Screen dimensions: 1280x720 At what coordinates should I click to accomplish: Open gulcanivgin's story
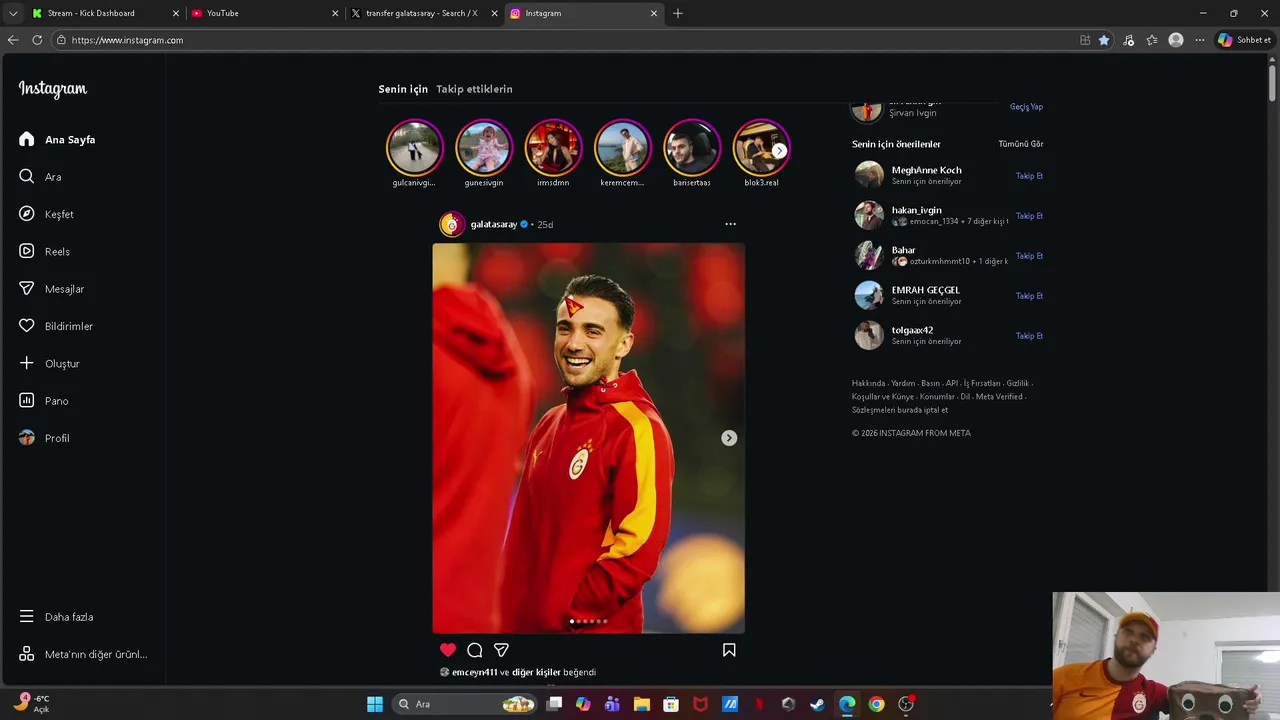click(x=414, y=147)
